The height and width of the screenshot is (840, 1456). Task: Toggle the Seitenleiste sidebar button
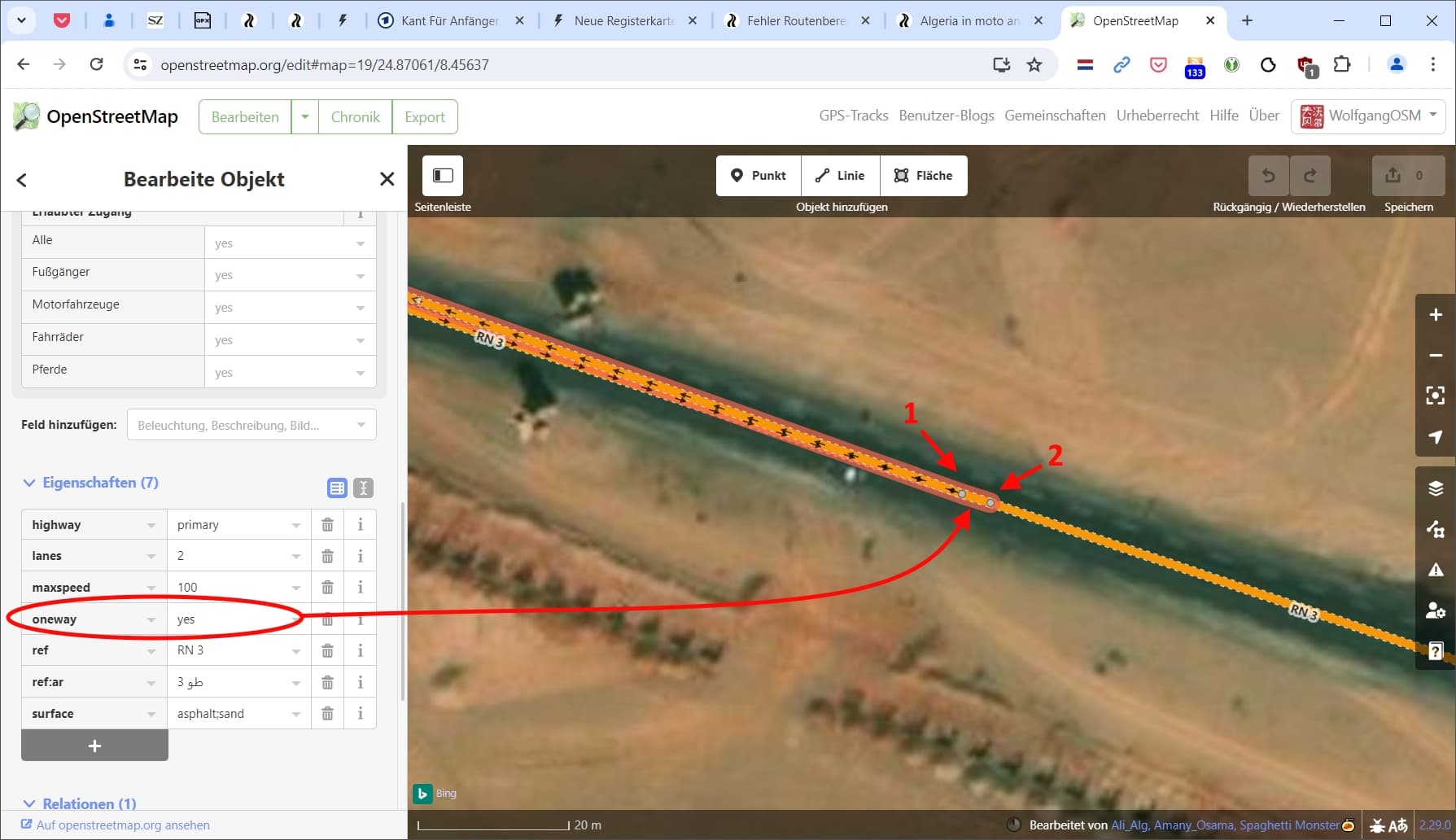pyautogui.click(x=443, y=175)
